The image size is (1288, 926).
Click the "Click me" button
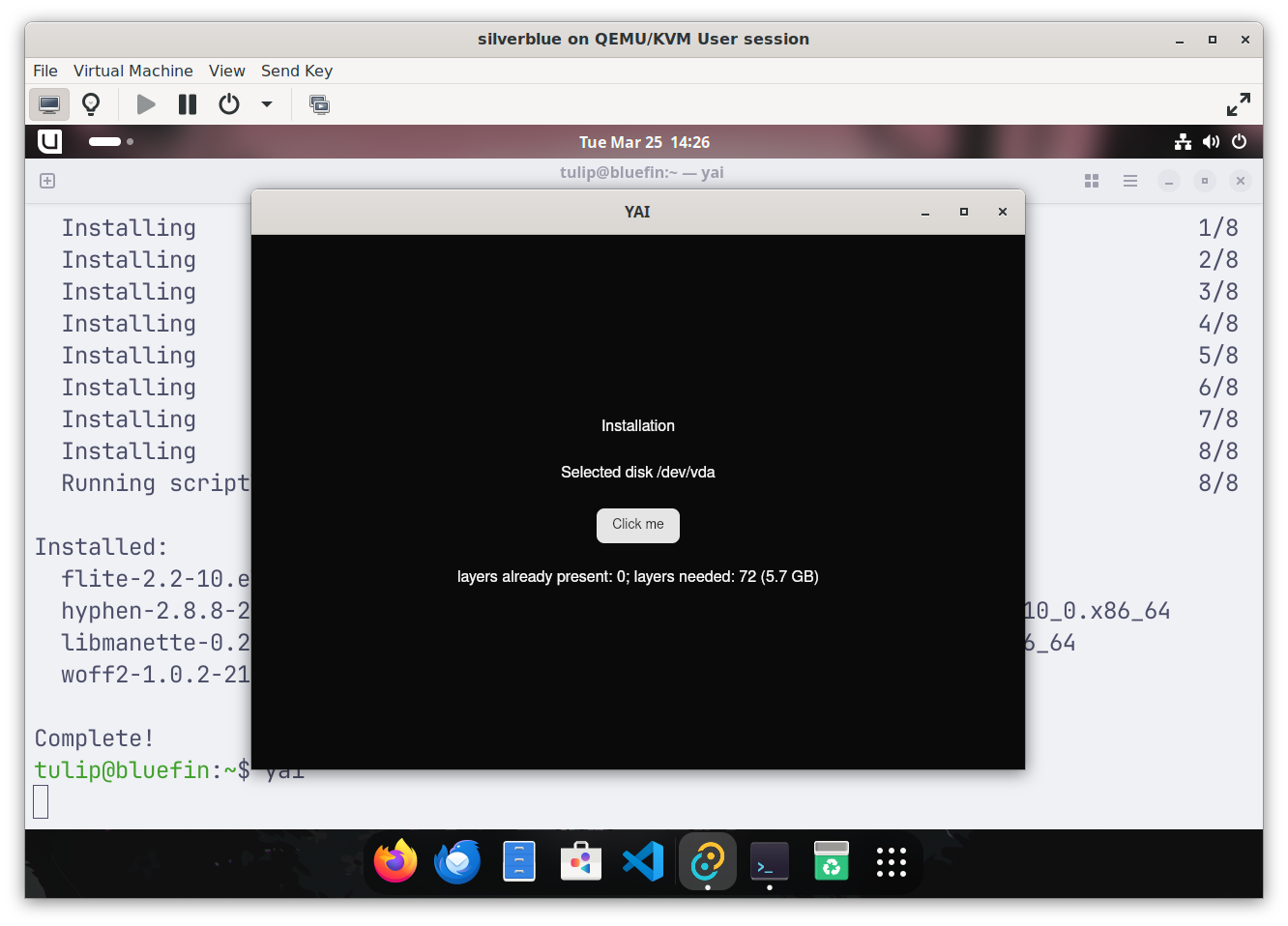638,525
